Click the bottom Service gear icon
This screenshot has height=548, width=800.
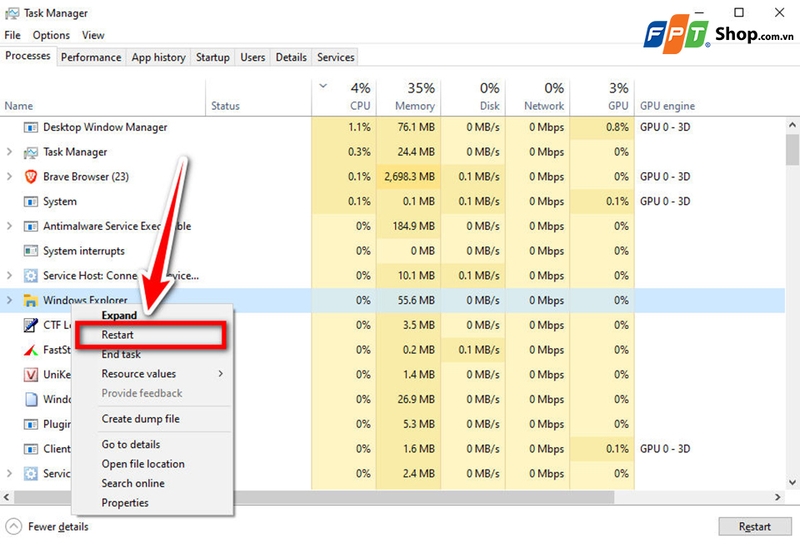coord(31,474)
